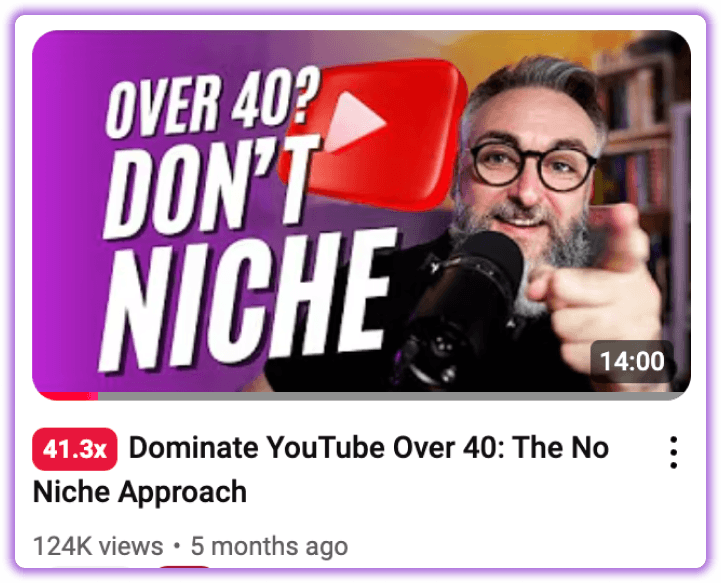The height and width of the screenshot is (583, 721).
Task: Click the red watched portion of progress bar
Action: click(x=69, y=395)
